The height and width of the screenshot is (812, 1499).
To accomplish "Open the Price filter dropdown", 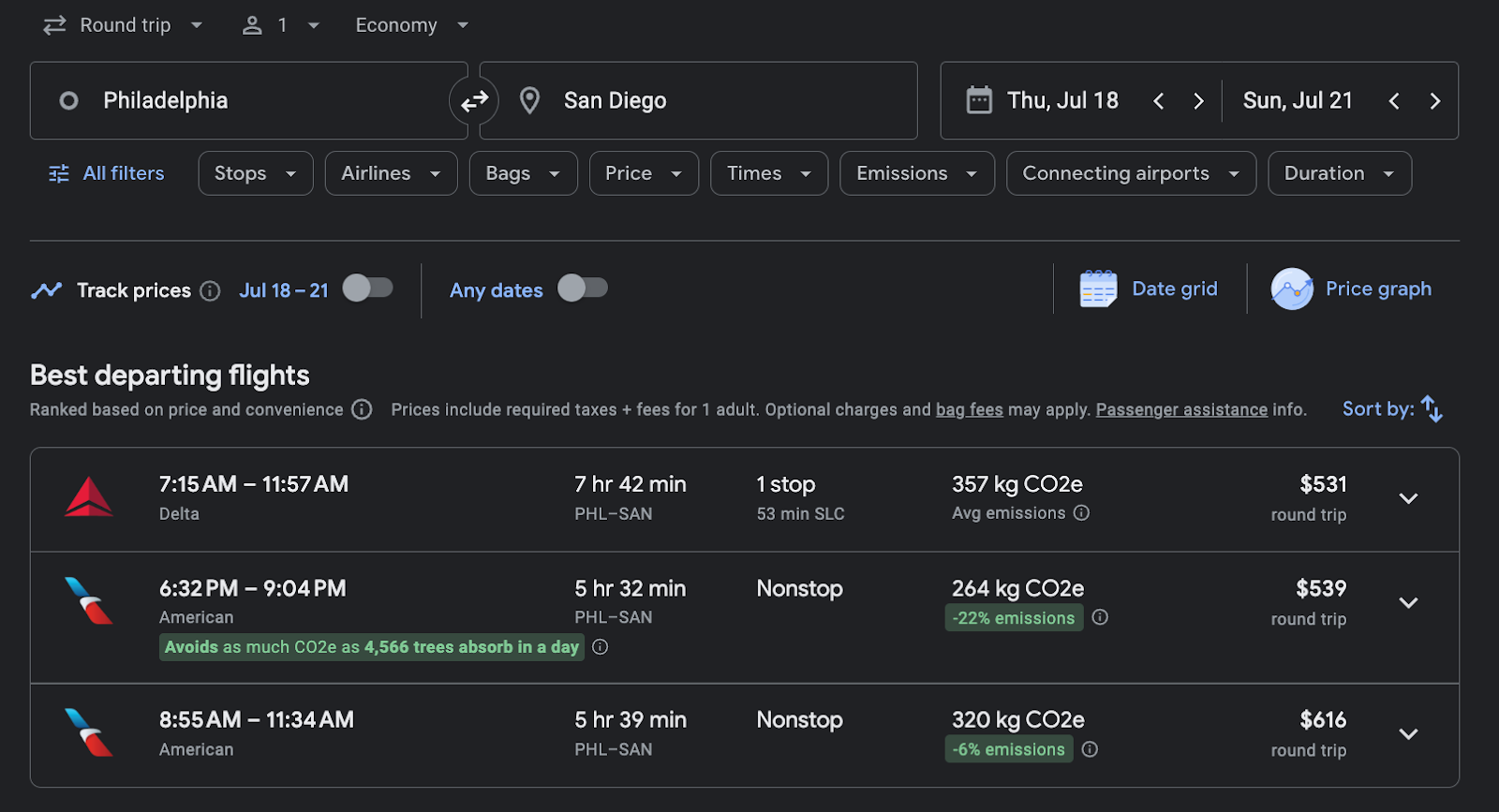I will point(645,173).
